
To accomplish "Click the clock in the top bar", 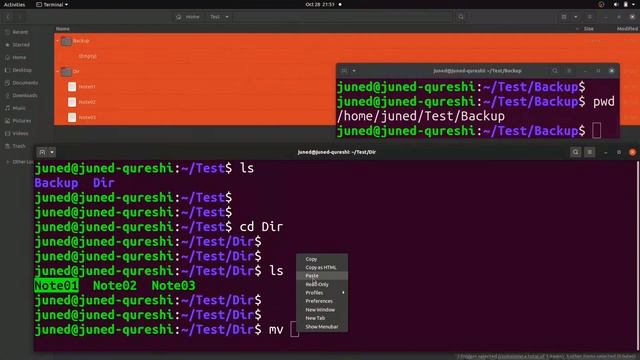I will pos(320,4).
